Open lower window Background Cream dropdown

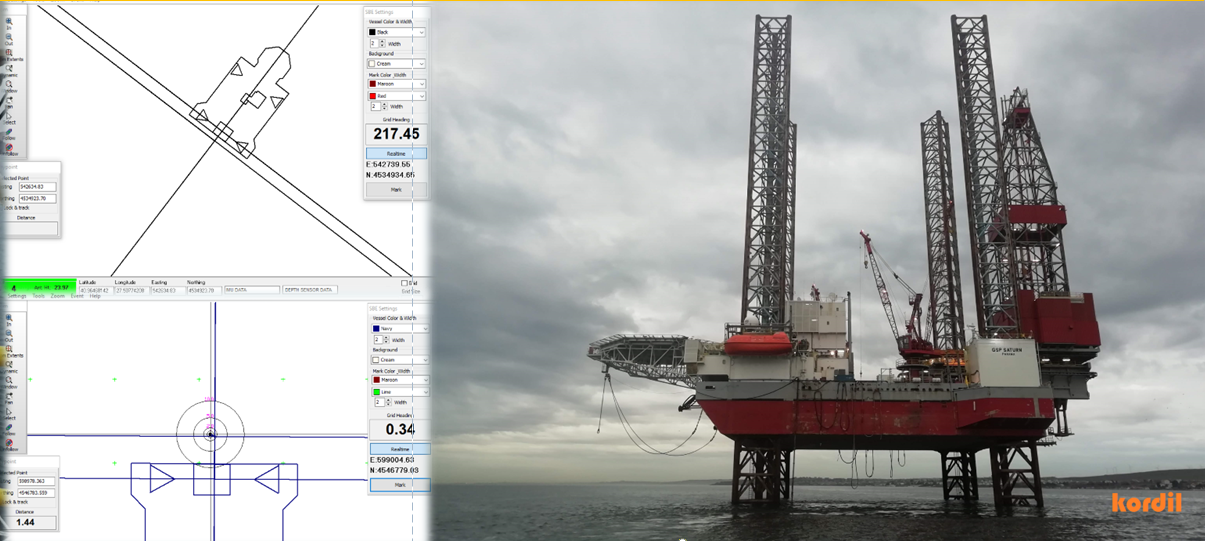pyautogui.click(x=400, y=360)
